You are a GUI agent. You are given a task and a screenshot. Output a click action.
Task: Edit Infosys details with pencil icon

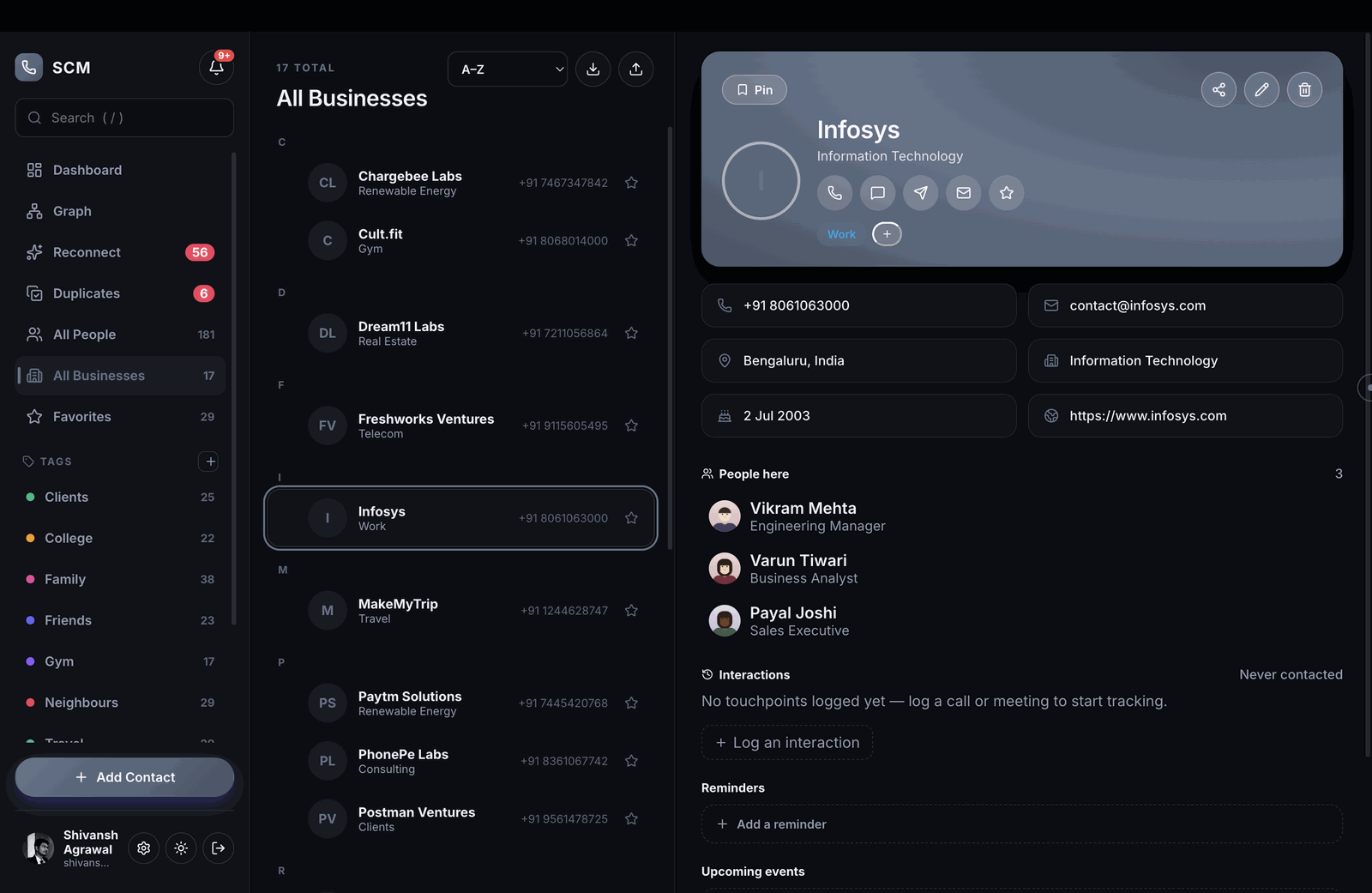point(1261,89)
